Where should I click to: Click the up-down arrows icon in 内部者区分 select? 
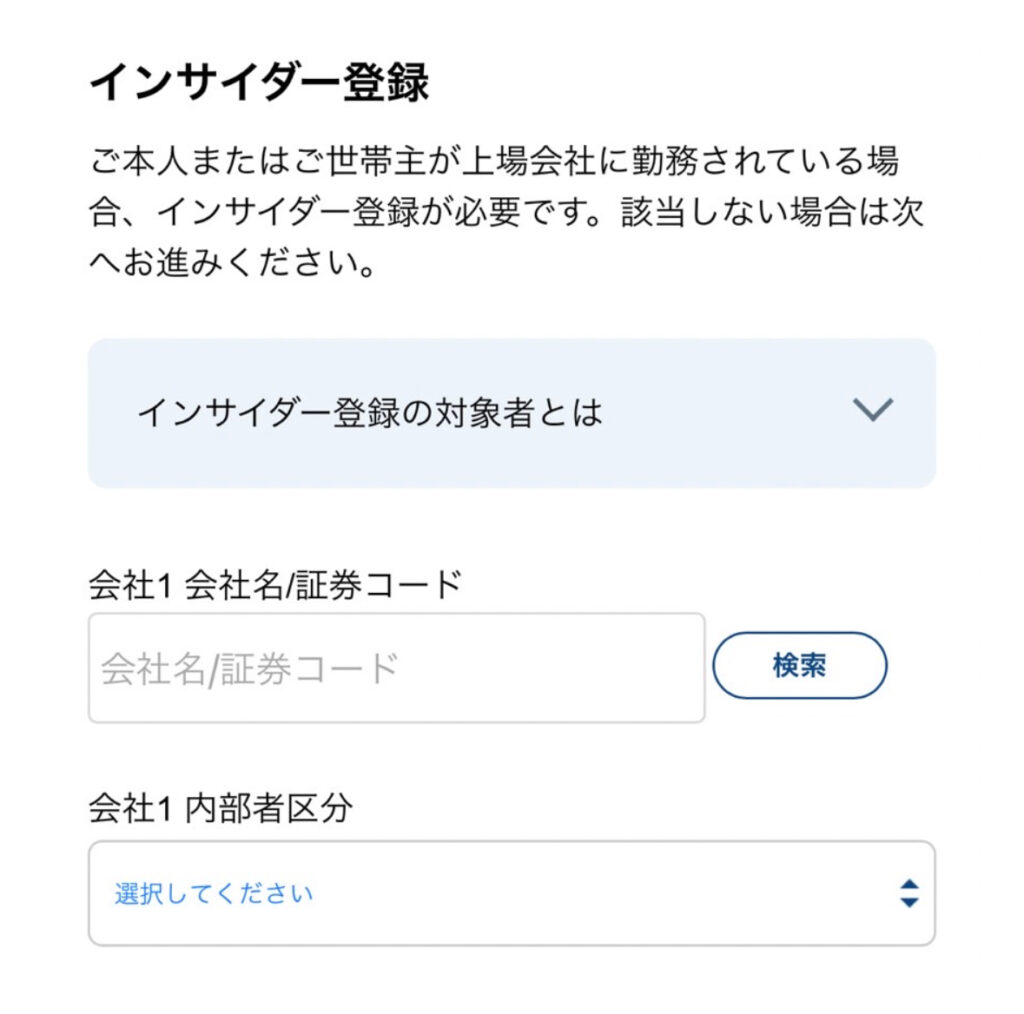click(908, 893)
